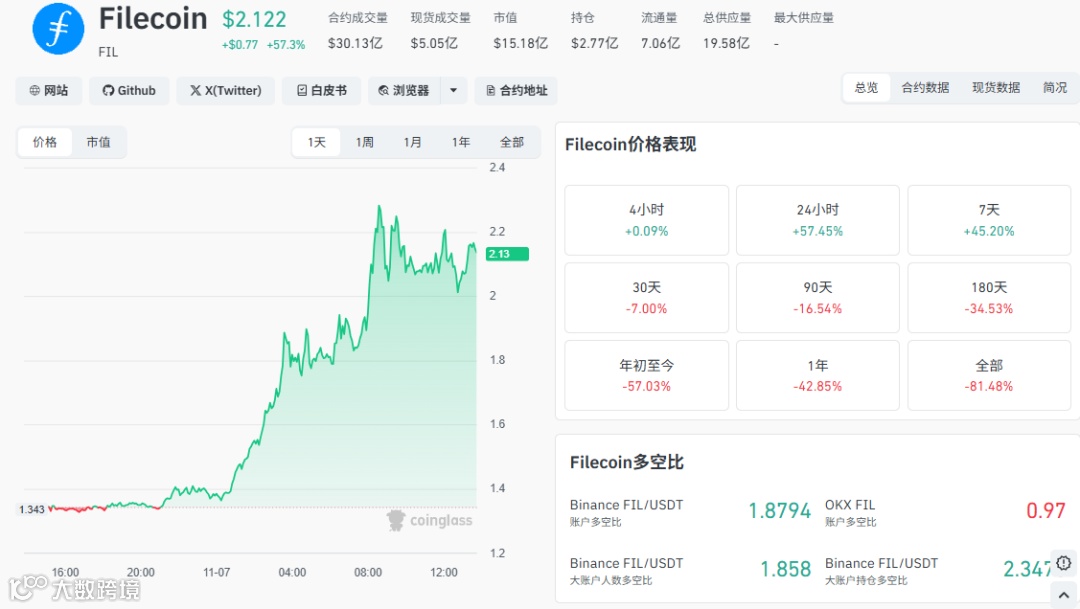Open the 180天 performance card
This screenshot has height=609, width=1080.
pyautogui.click(x=989, y=298)
